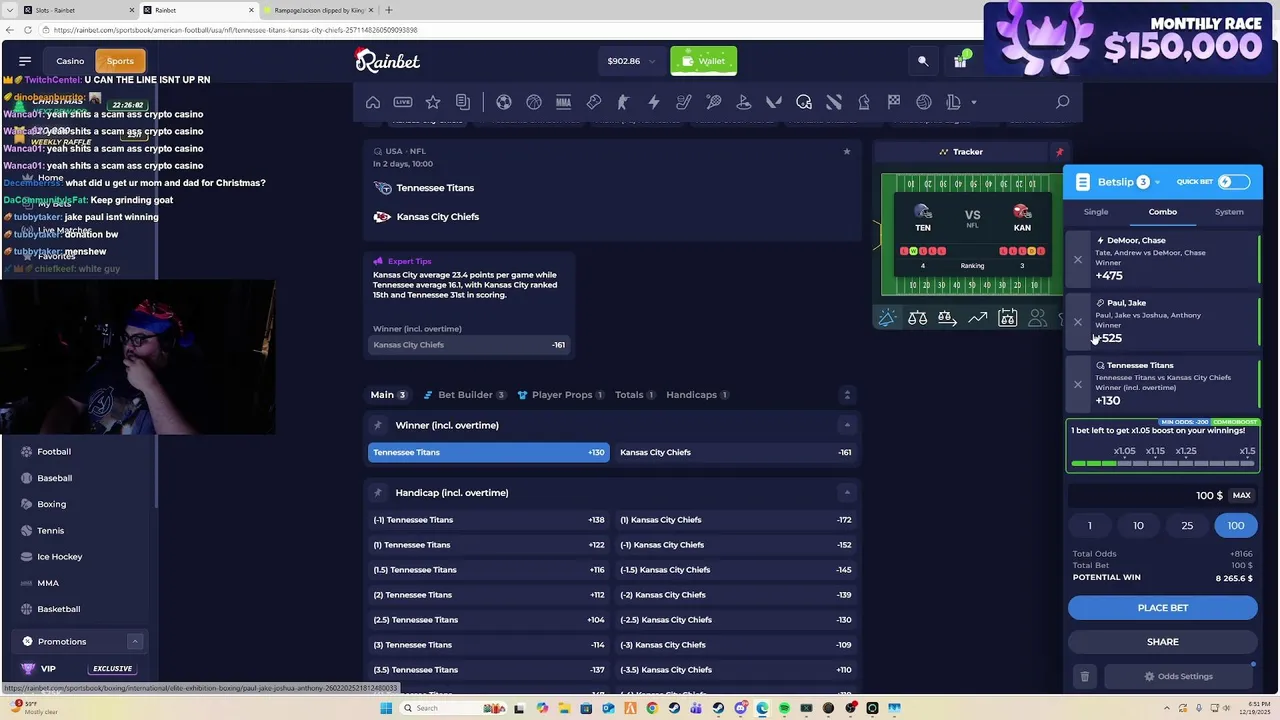
Task: Collapse the Promotions sidebar section
Action: [x=134, y=642]
